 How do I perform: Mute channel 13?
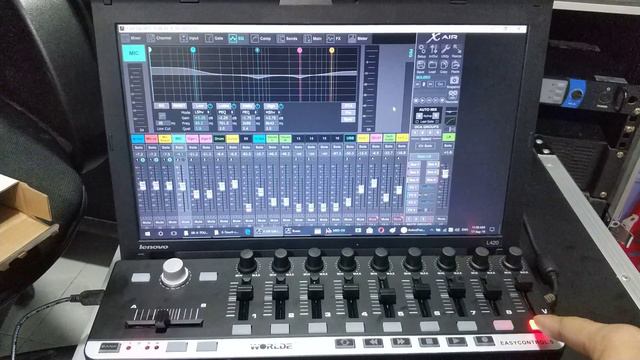pos(298,220)
